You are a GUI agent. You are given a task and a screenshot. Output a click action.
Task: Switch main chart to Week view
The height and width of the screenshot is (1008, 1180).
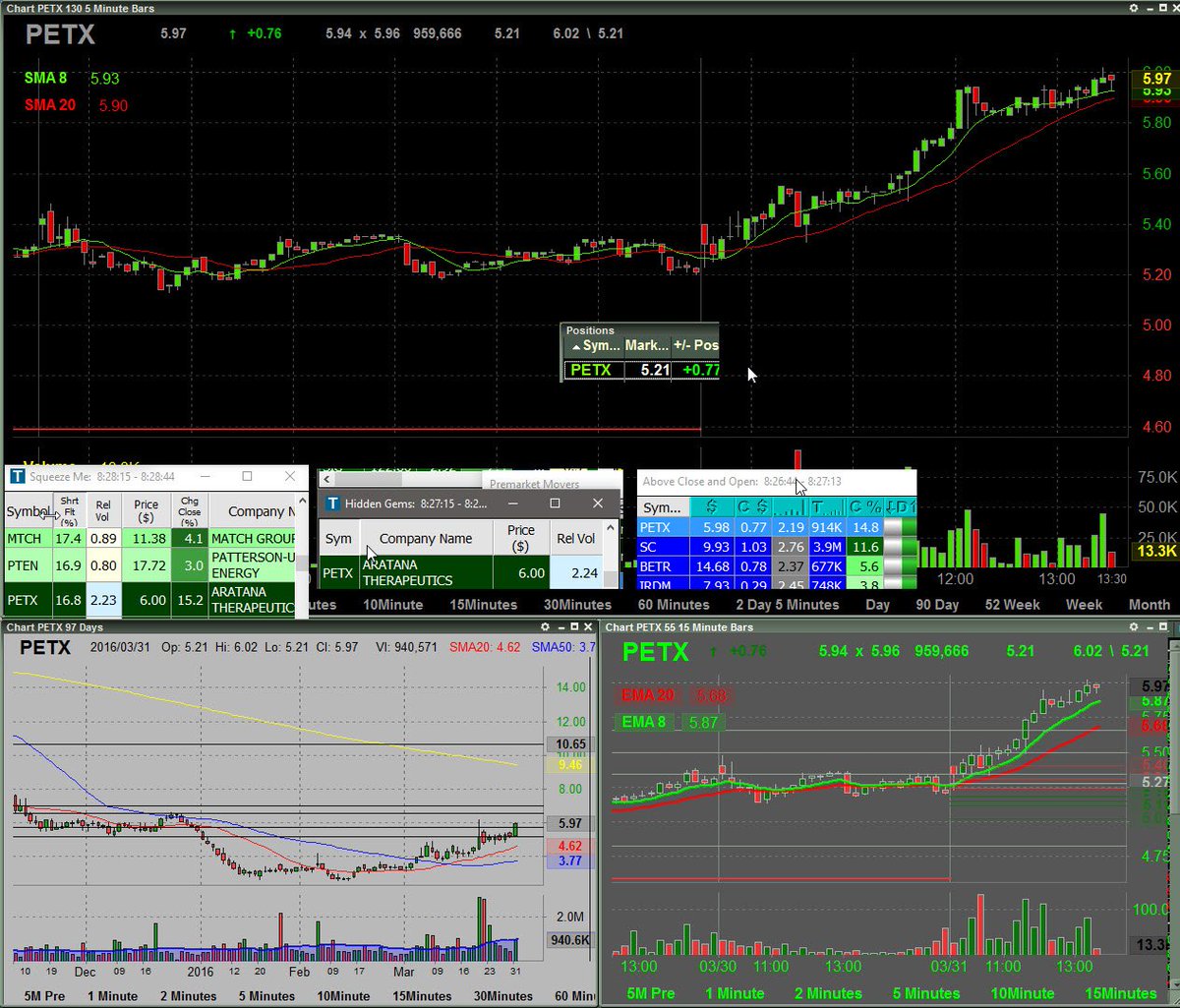[x=1084, y=605]
